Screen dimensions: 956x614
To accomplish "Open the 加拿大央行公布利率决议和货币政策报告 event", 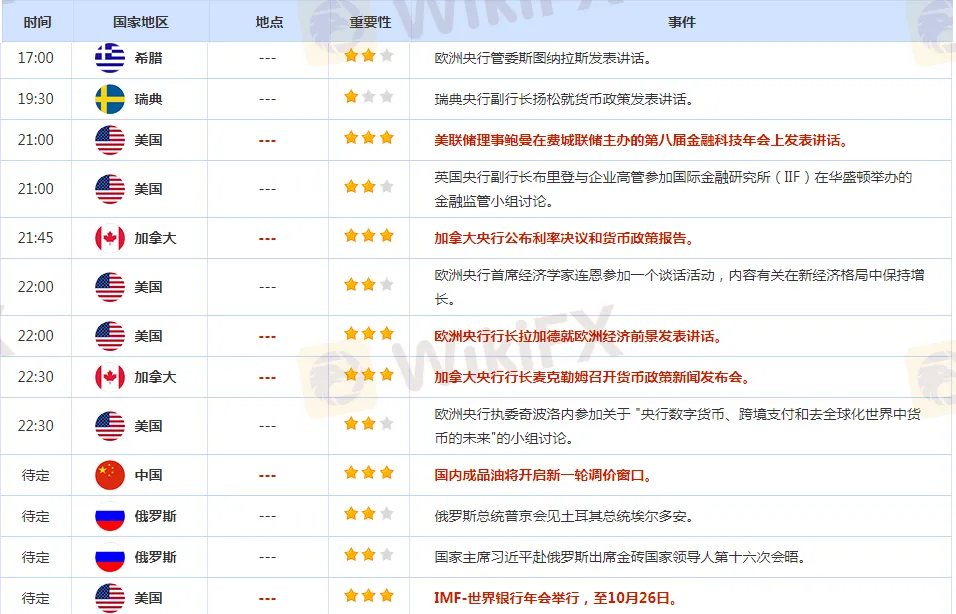I will click(564, 239).
